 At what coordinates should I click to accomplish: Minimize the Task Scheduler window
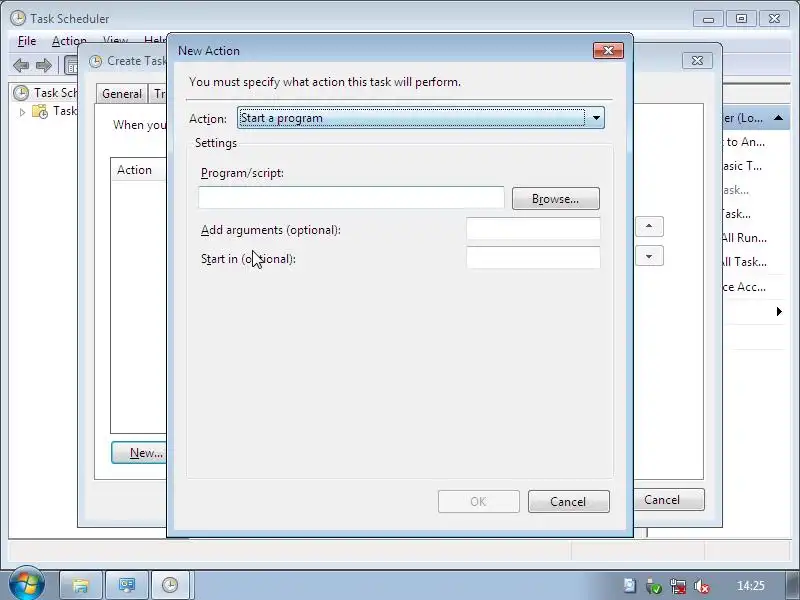pyautogui.click(x=708, y=19)
